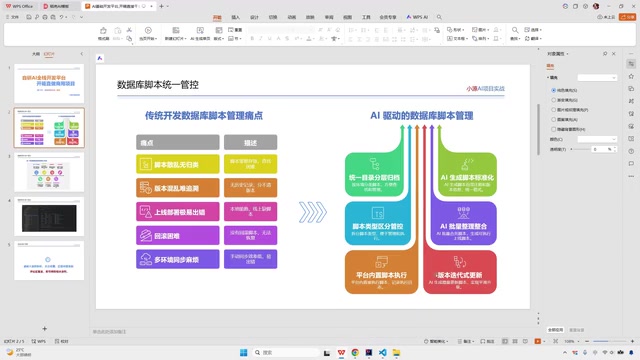Click transparency percentage input field

[x=601, y=149]
